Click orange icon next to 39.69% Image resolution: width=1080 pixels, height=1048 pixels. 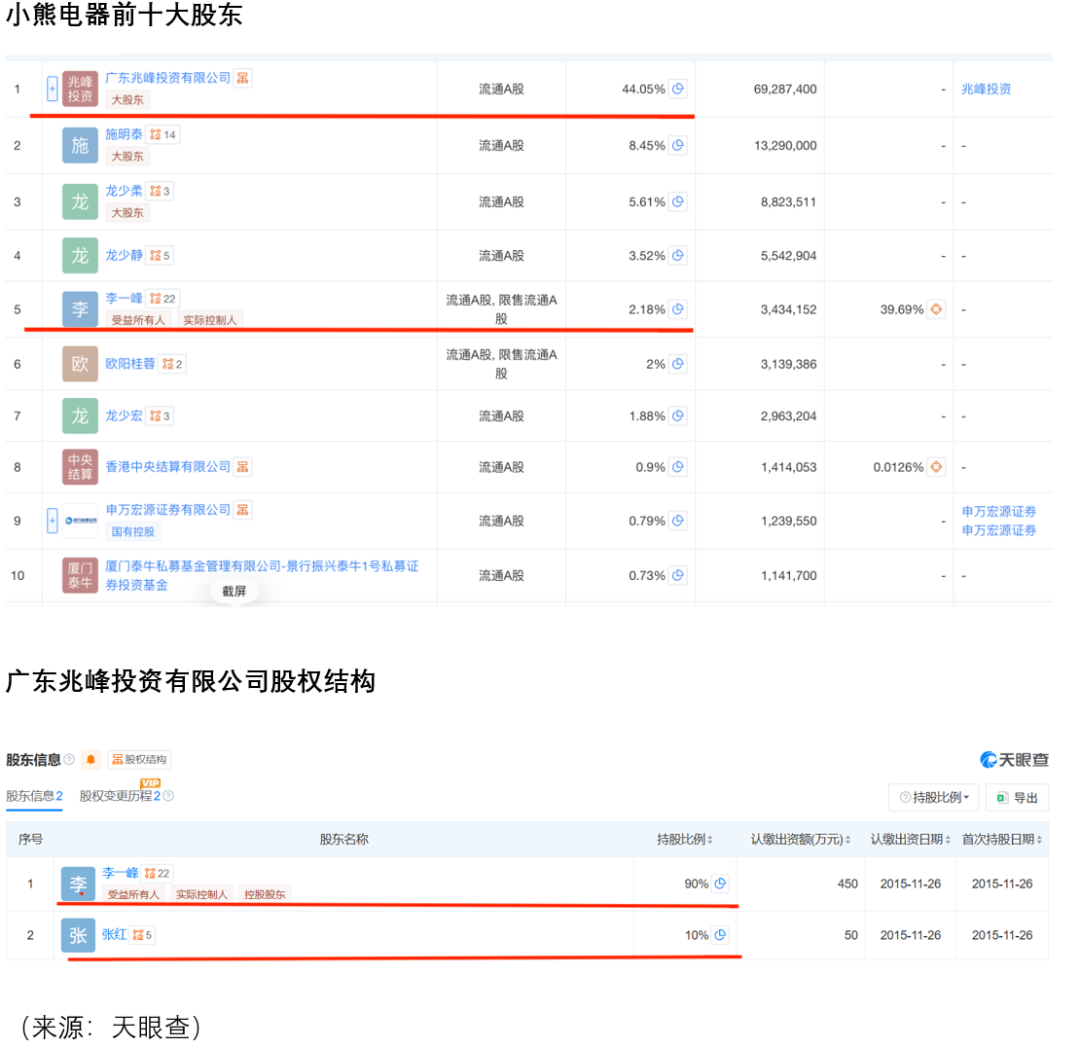point(936,309)
